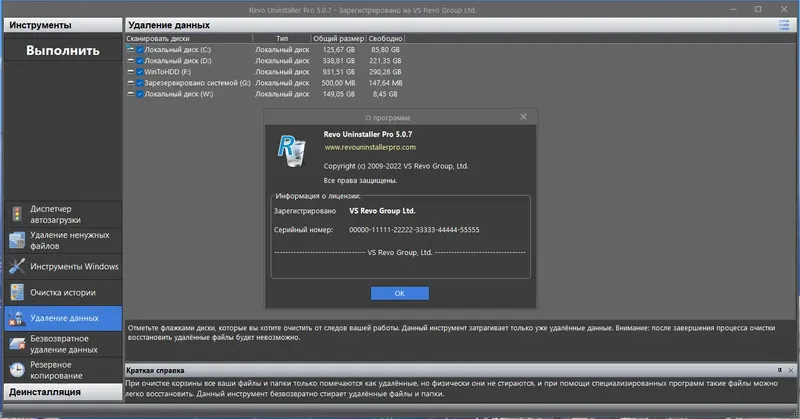Click free space value 221,35 GB
Viewport: 800px width, 419px height.
[x=385, y=61]
